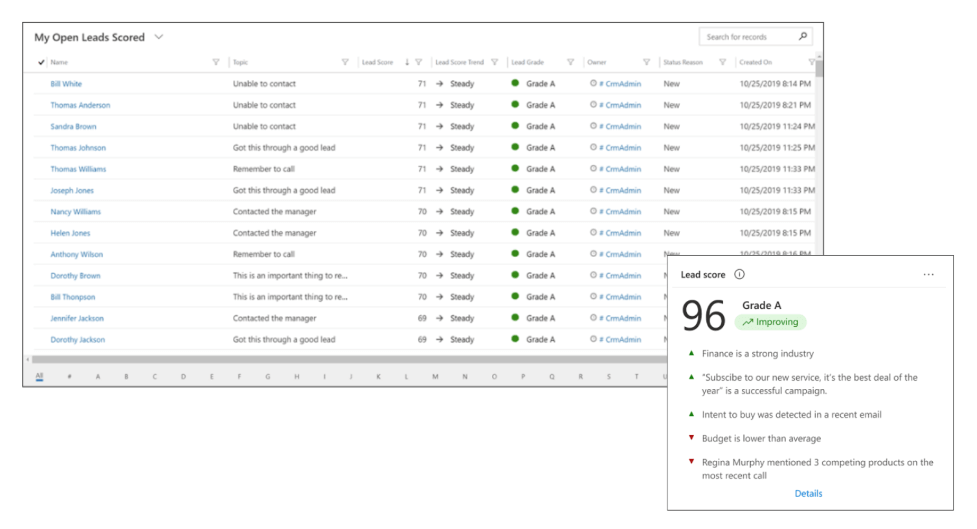Sort by the Lead Score column arrow
This screenshot has height=529, width=977.
click(x=406, y=62)
